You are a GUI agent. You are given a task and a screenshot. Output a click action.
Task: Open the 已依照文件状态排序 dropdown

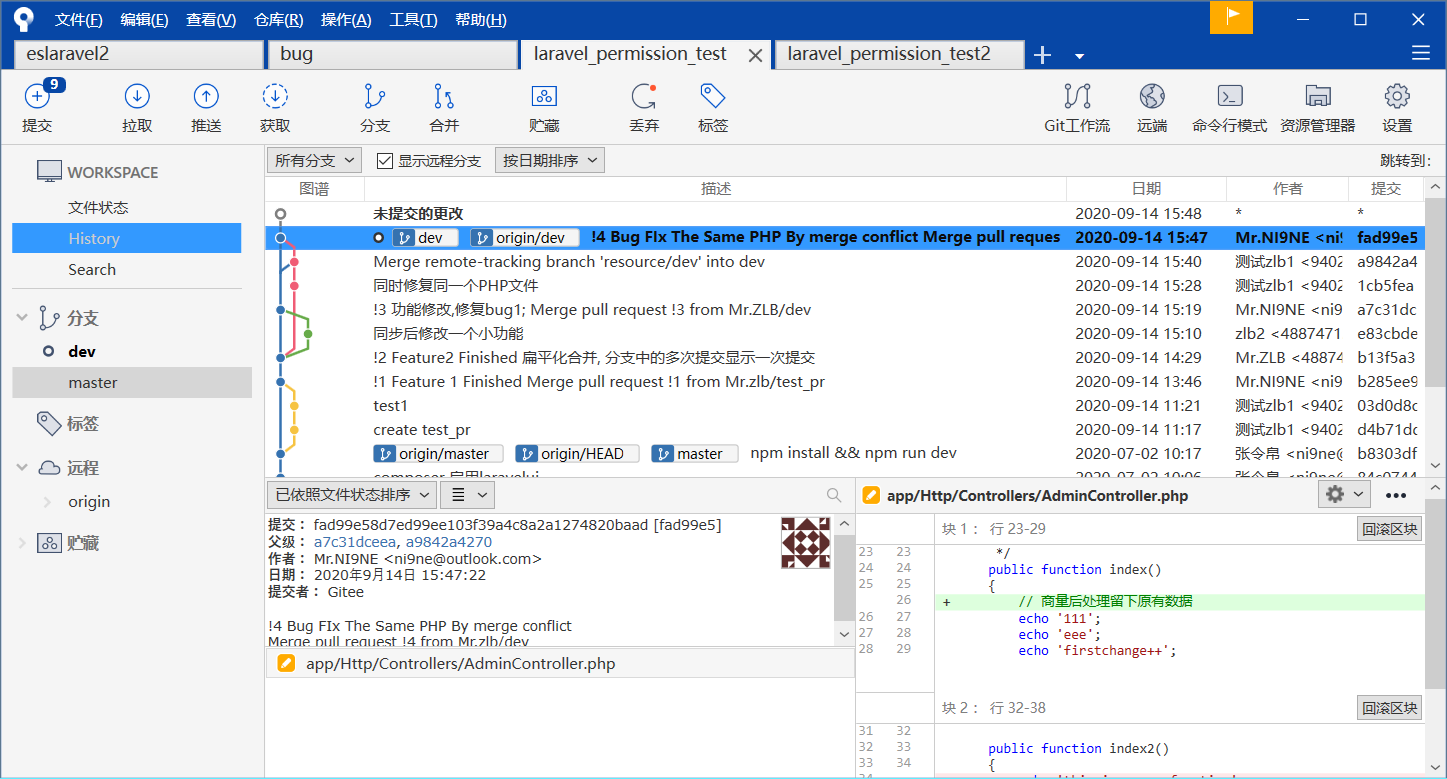pyautogui.click(x=351, y=494)
